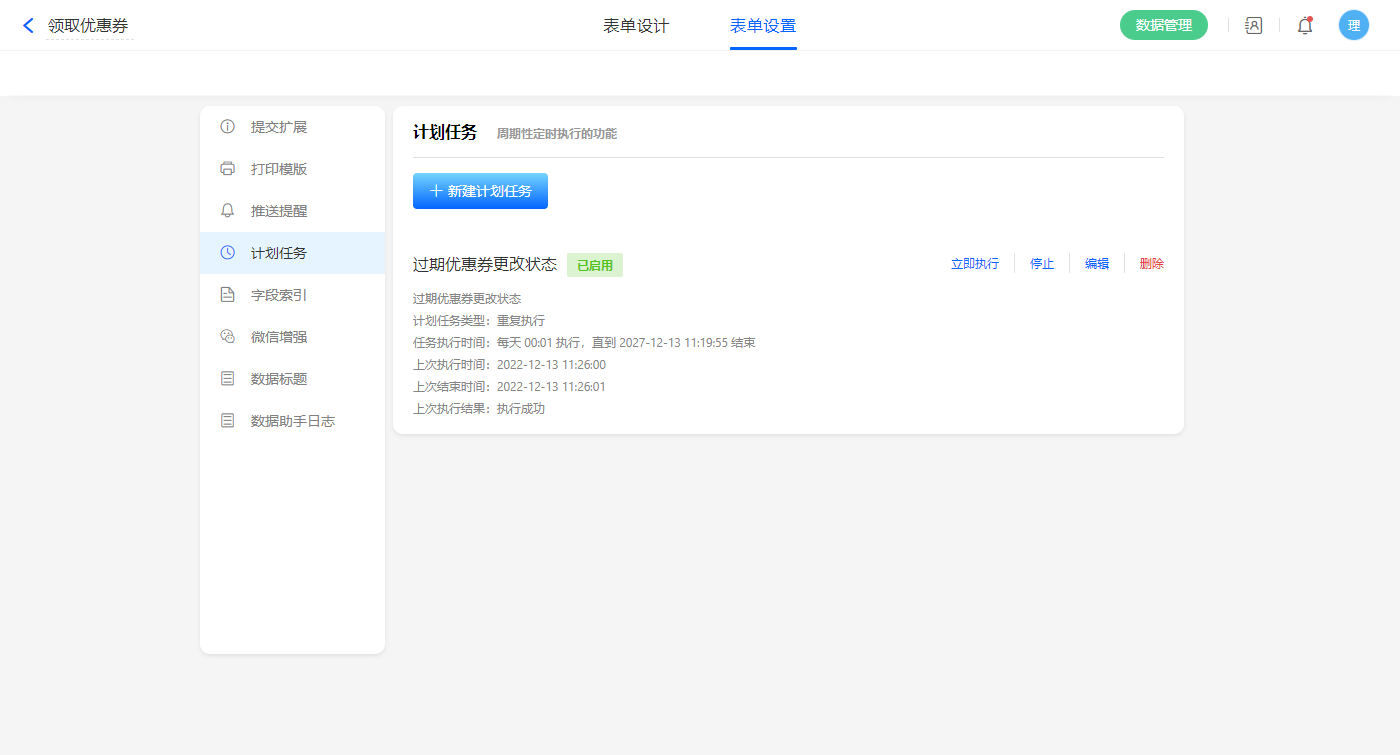Click the bell icon beside 推送提醒
This screenshot has width=1400, height=755.
tap(228, 211)
